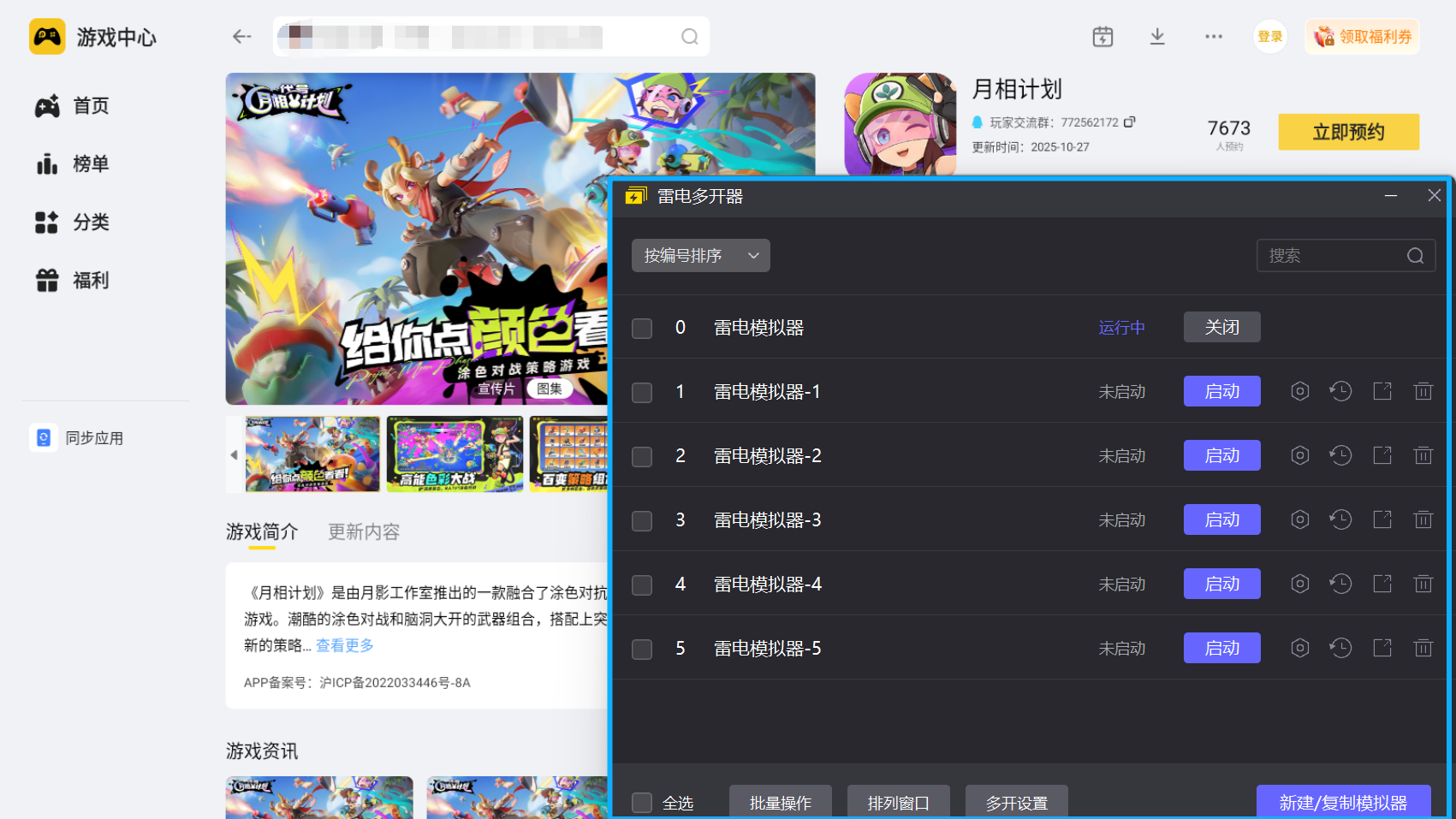The image size is (1456, 819).
Task: Check the checkbox for 雷电模拟器 row 0
Action: point(641,328)
